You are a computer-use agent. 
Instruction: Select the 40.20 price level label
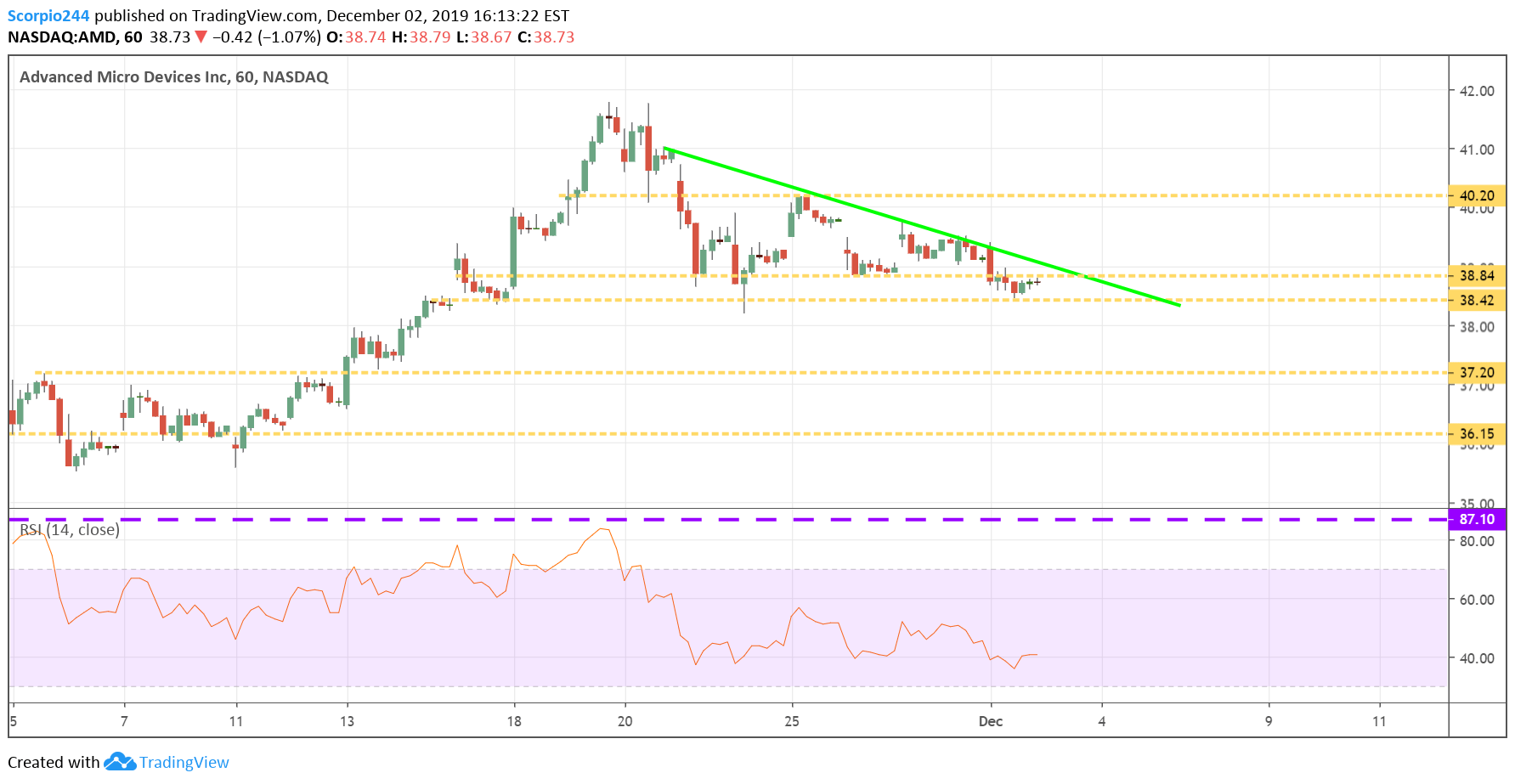(1477, 196)
